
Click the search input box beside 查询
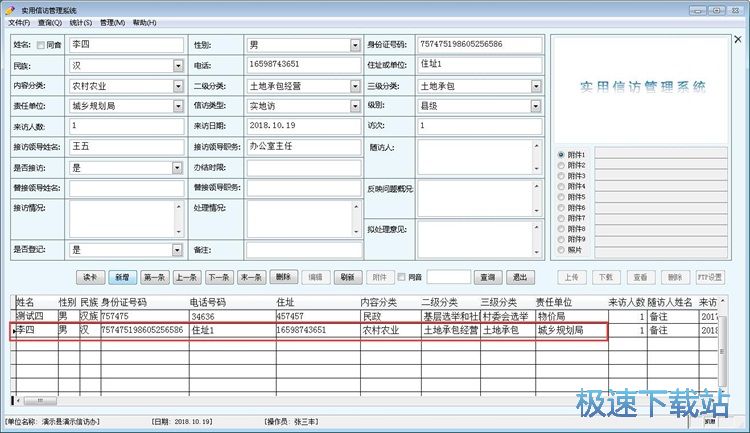pos(449,277)
